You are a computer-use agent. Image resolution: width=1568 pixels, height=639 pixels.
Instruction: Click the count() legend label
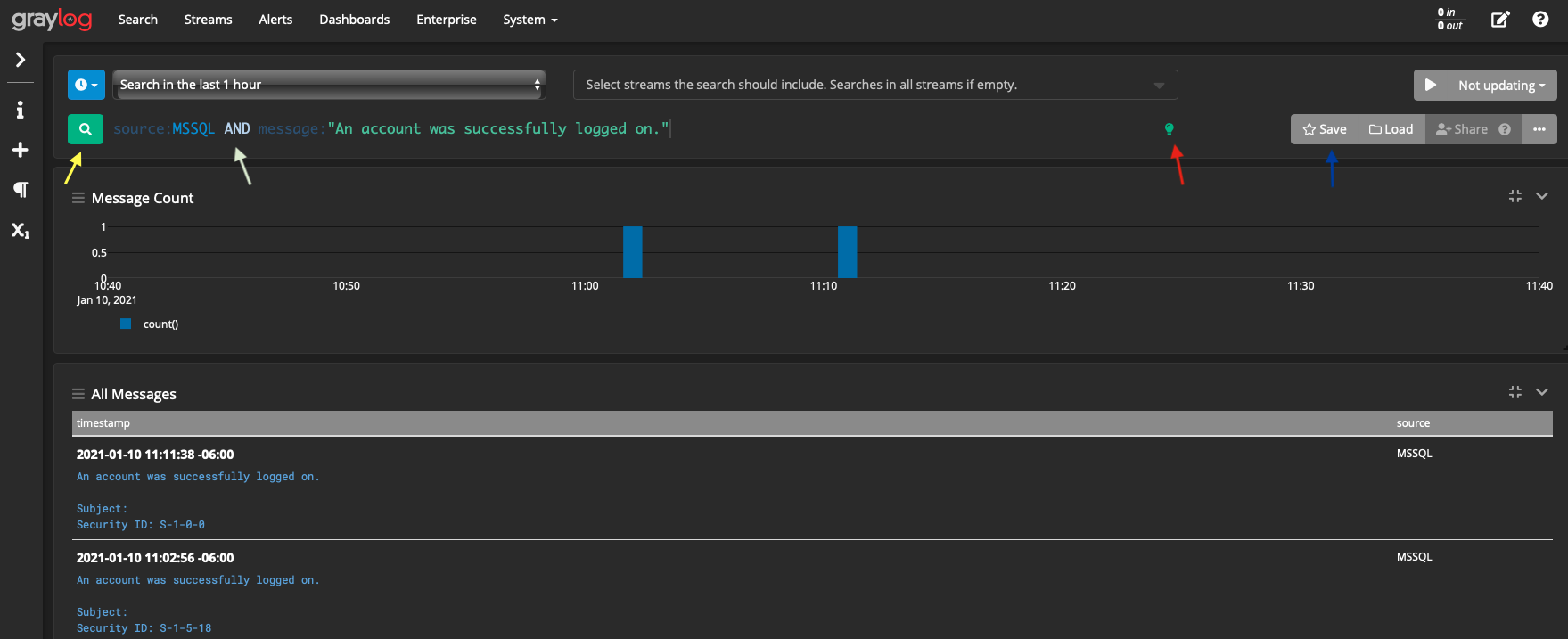(x=161, y=324)
